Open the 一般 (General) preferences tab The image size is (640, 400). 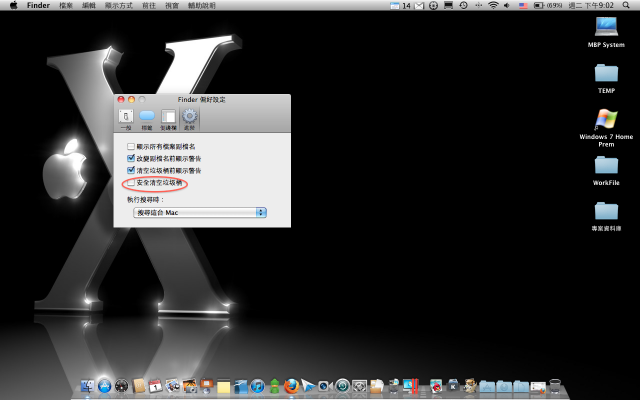[x=126, y=119]
